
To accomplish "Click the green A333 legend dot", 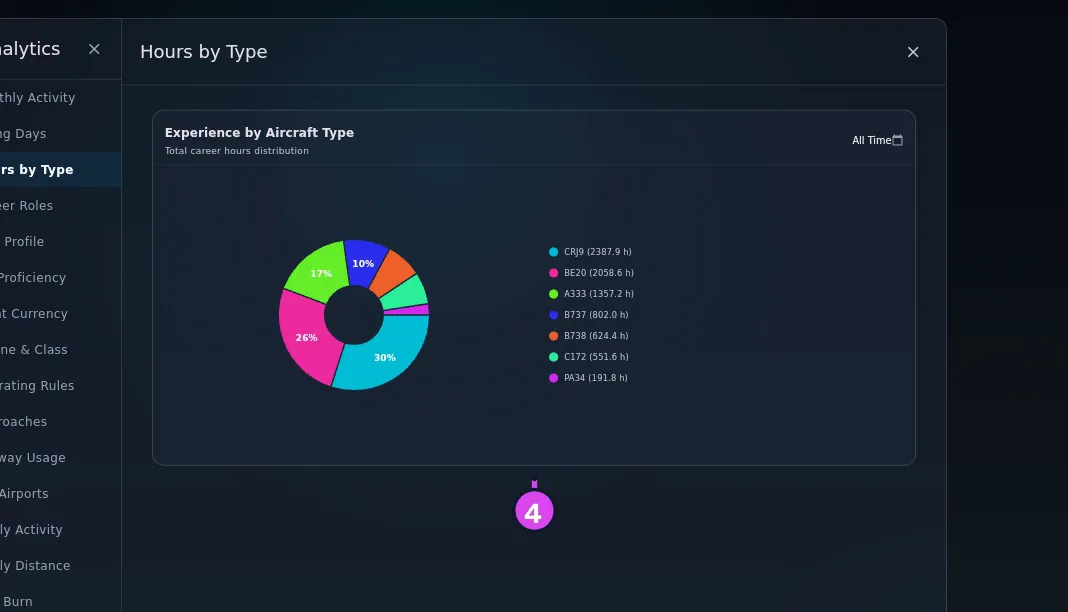I will coord(554,294).
